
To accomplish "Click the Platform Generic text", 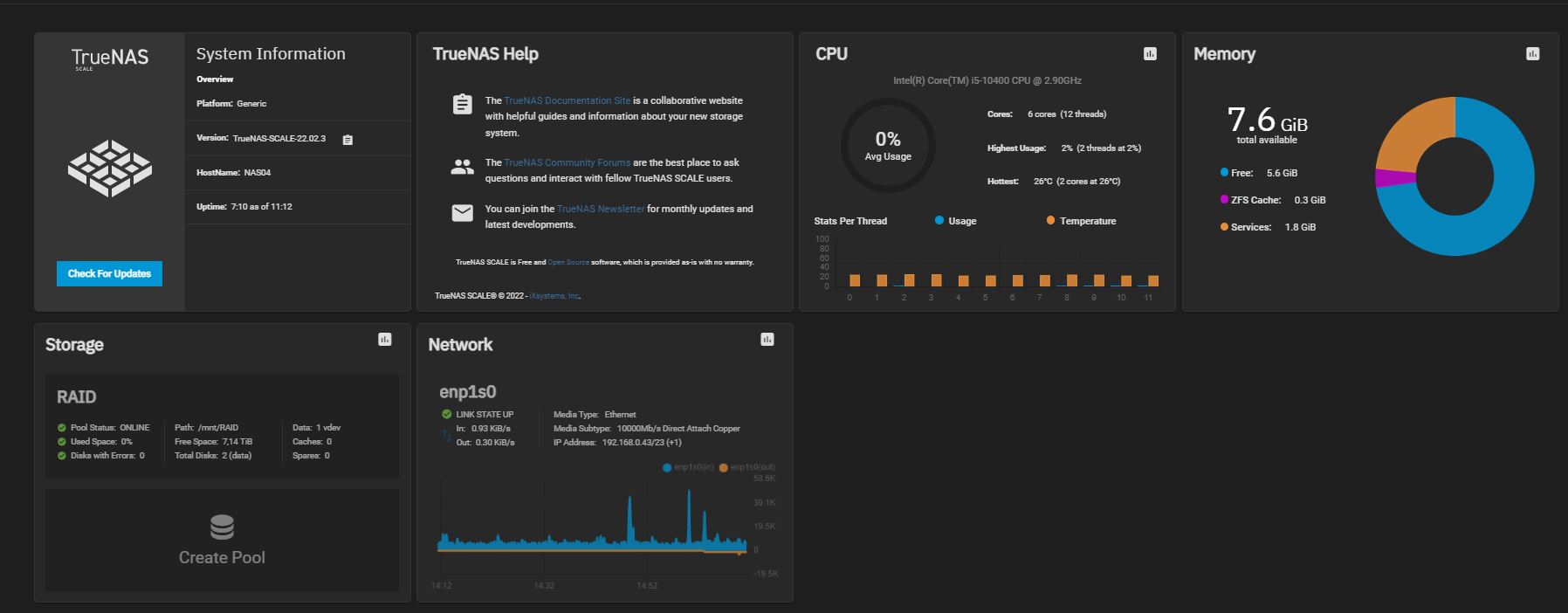I will pyautogui.click(x=231, y=104).
